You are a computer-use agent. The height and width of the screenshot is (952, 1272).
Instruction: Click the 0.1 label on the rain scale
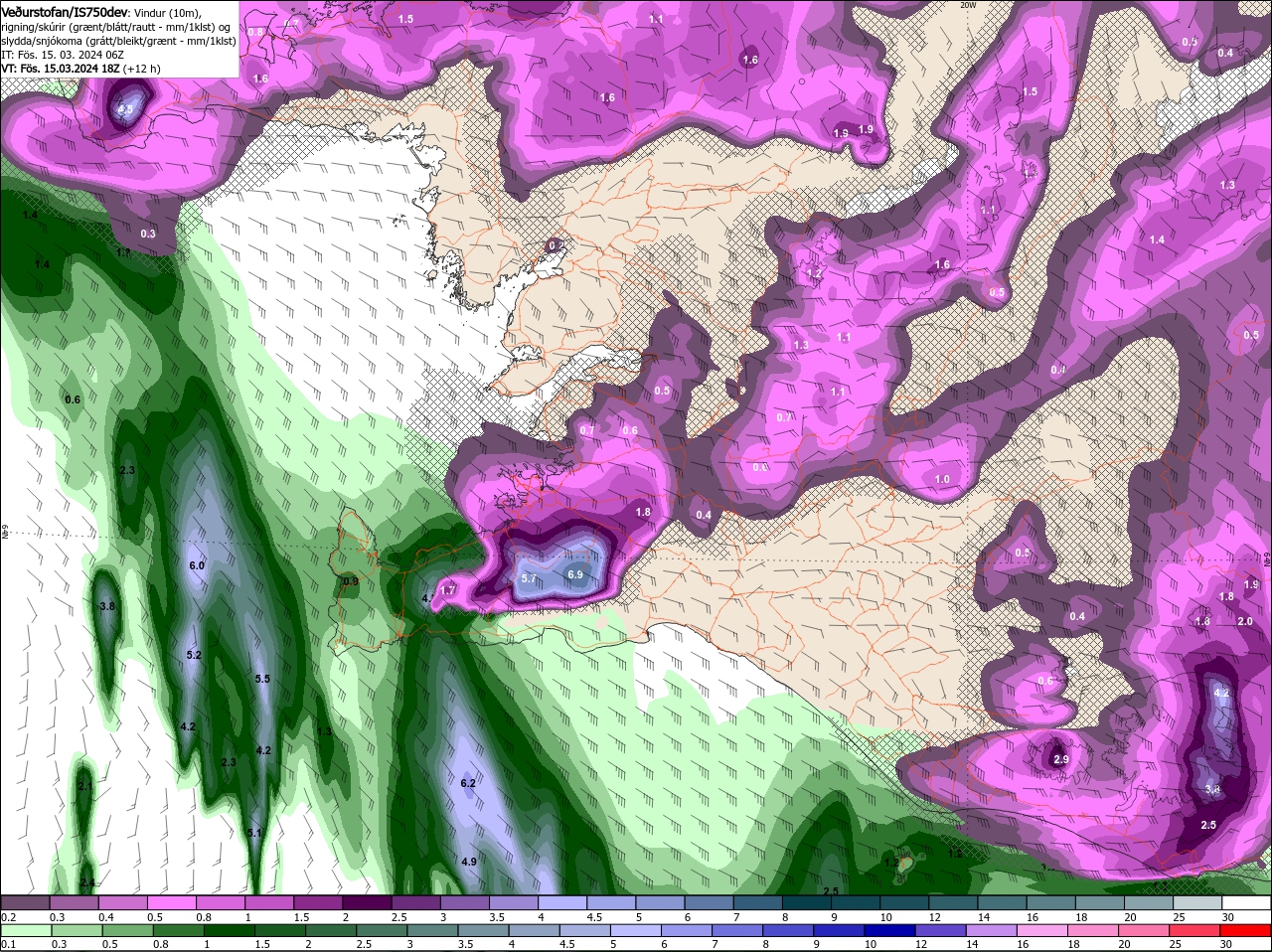8,944
